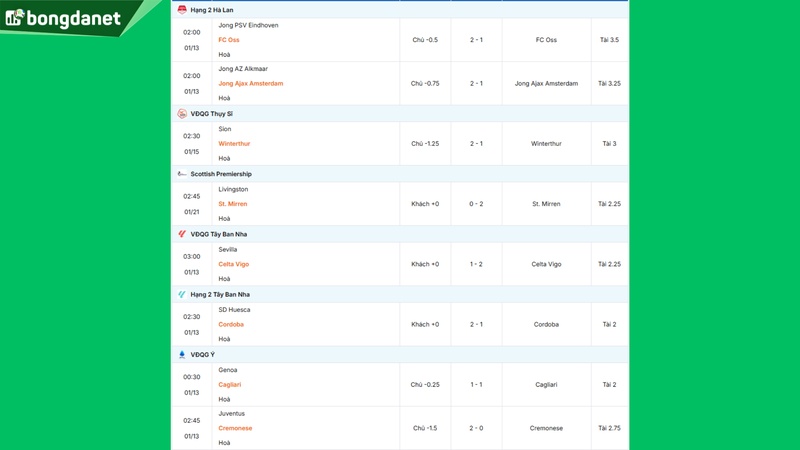Screen dimensions: 800x450
Task: Select St. Mirren highlighted team name
Action: (232, 204)
